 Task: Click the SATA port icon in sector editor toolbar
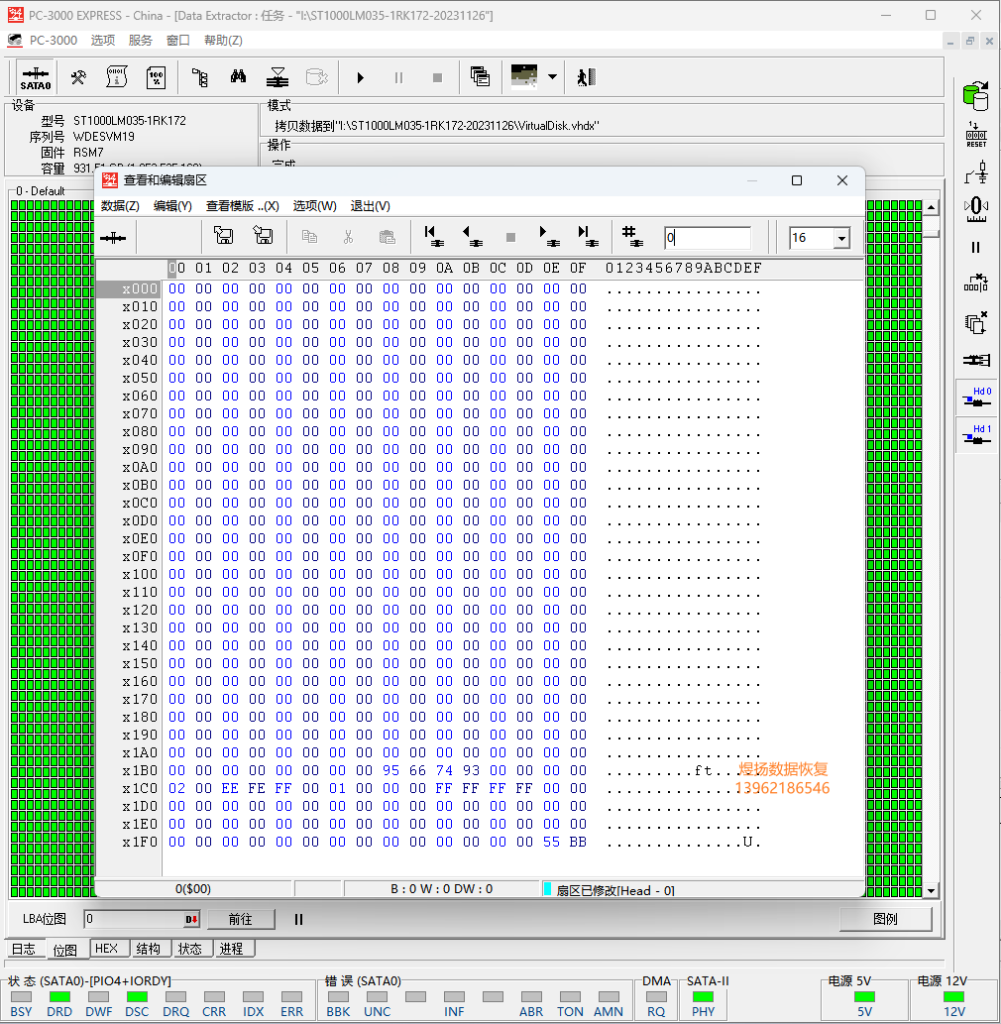(113, 238)
